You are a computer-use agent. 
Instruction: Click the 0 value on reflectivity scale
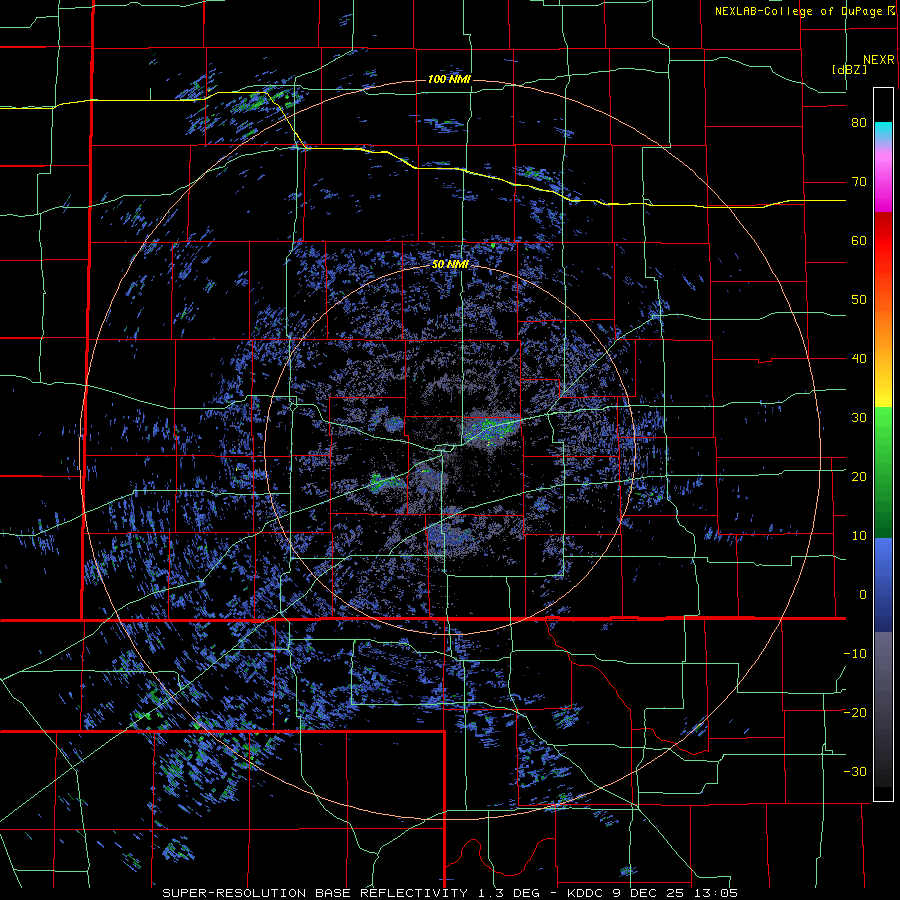(863, 595)
